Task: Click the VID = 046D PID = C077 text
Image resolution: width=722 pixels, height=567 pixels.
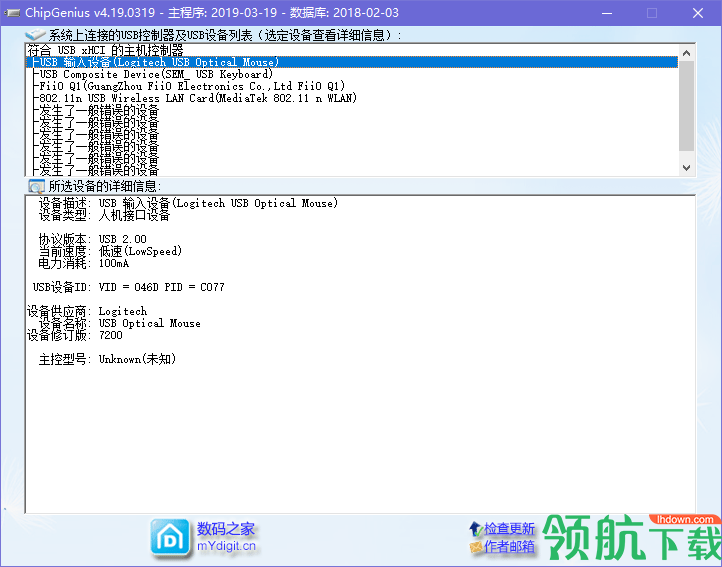Action: click(162, 287)
